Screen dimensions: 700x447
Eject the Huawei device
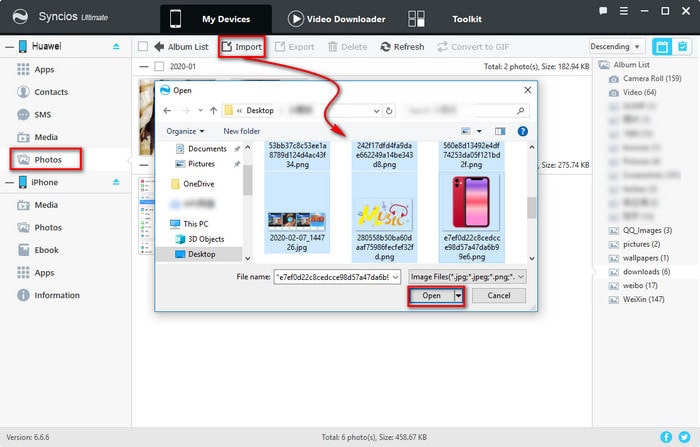pos(116,46)
